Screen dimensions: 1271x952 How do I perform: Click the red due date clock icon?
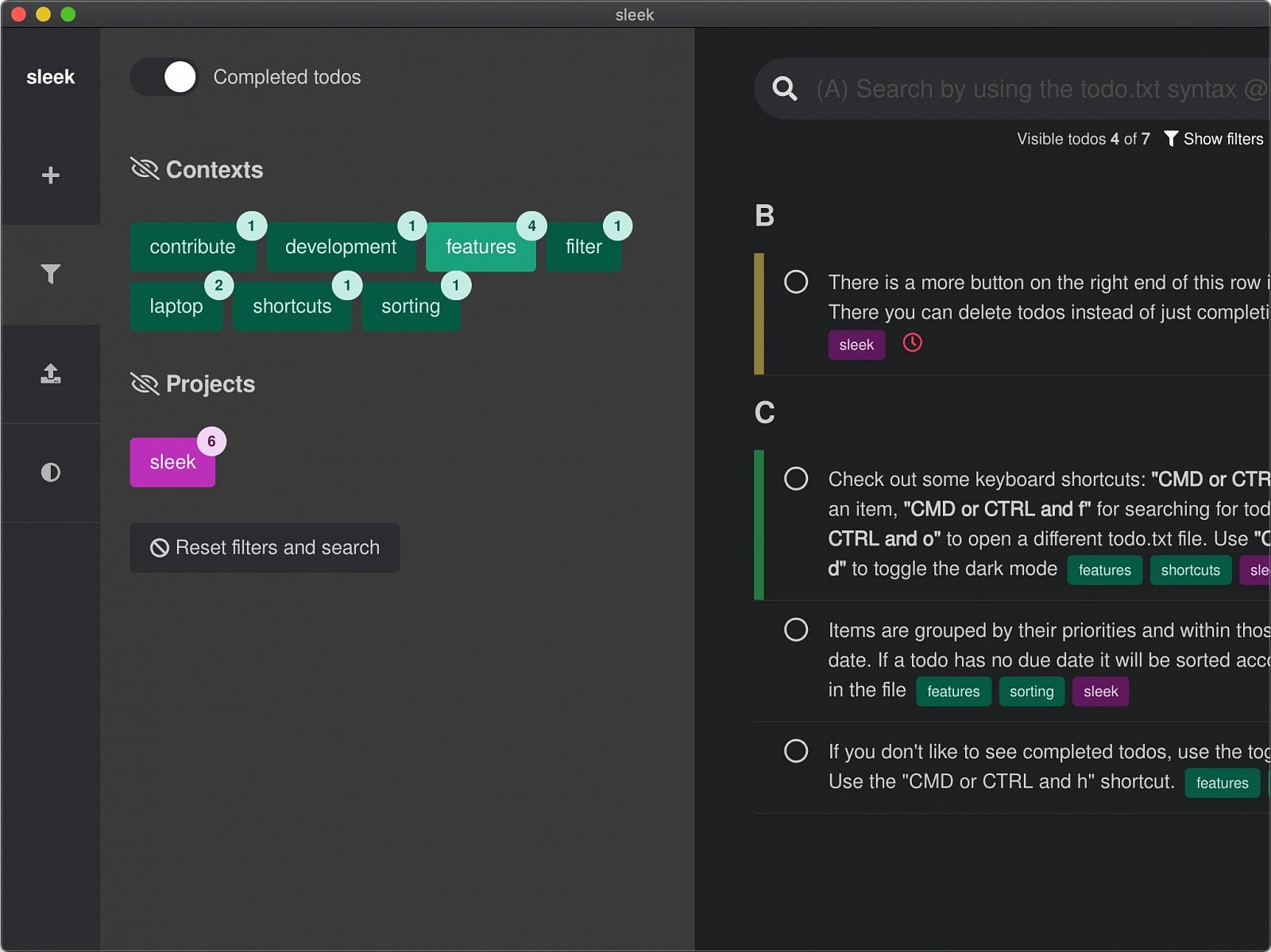click(912, 343)
